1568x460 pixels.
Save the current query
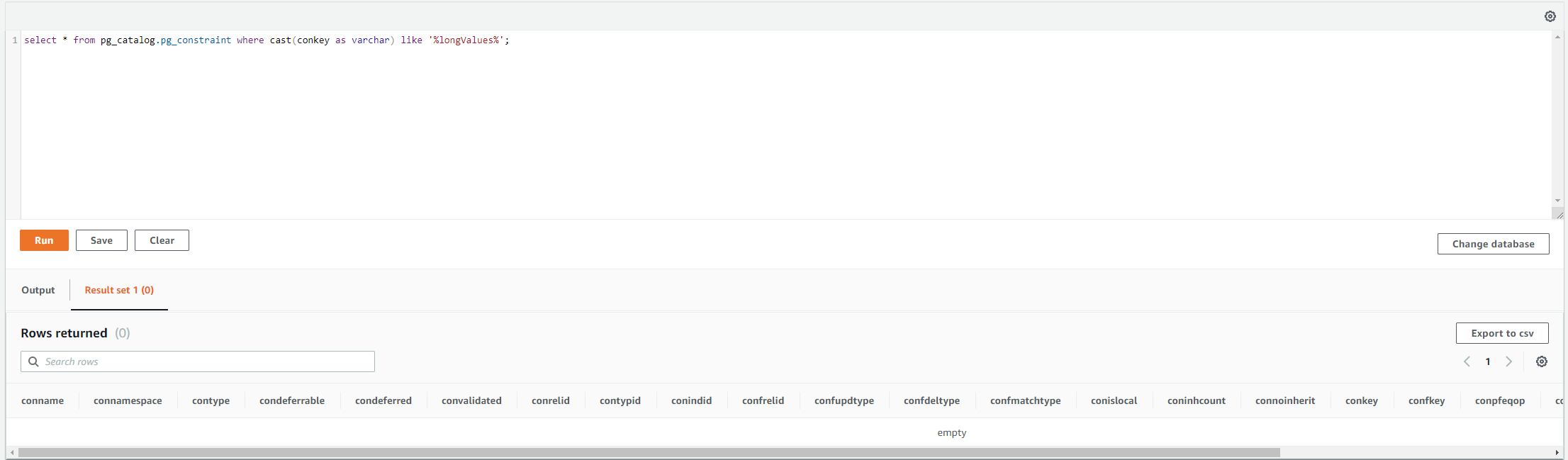click(x=101, y=240)
